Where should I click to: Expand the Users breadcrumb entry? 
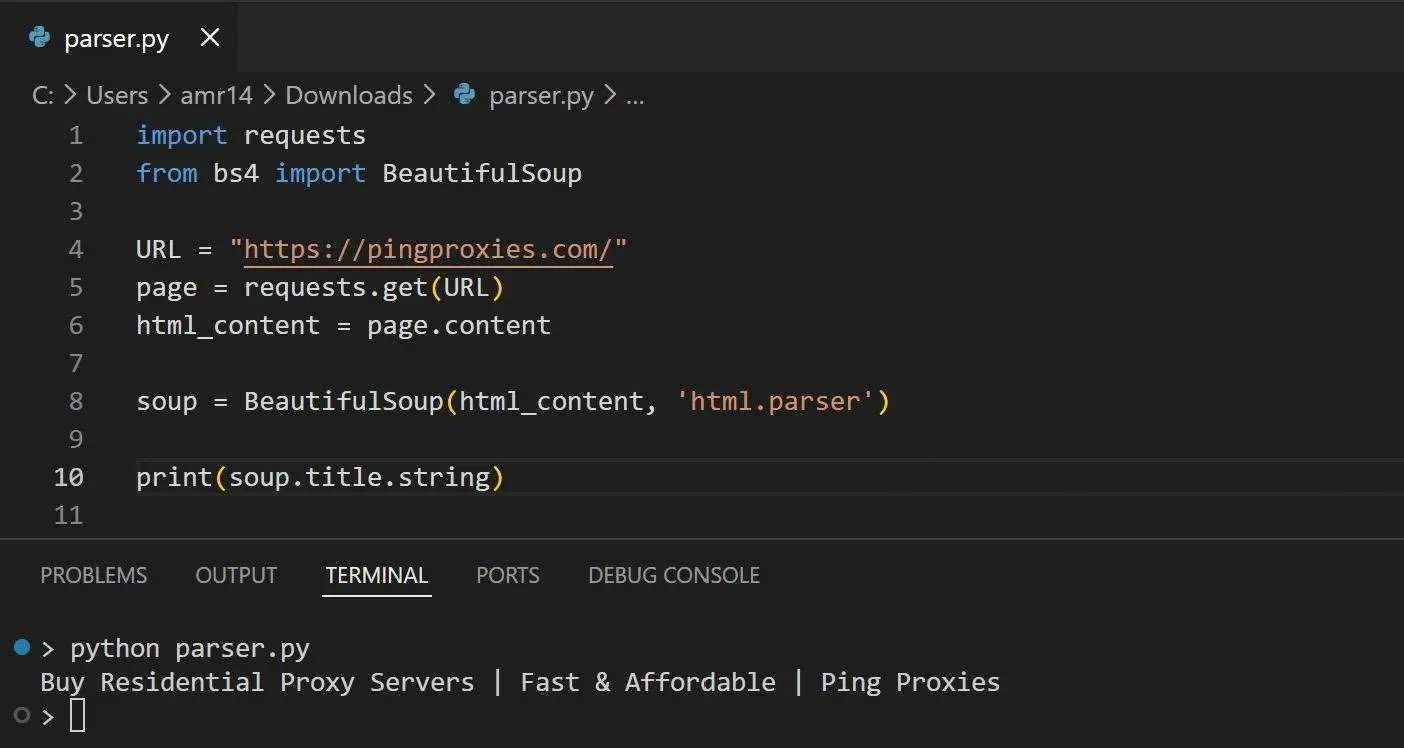point(116,95)
